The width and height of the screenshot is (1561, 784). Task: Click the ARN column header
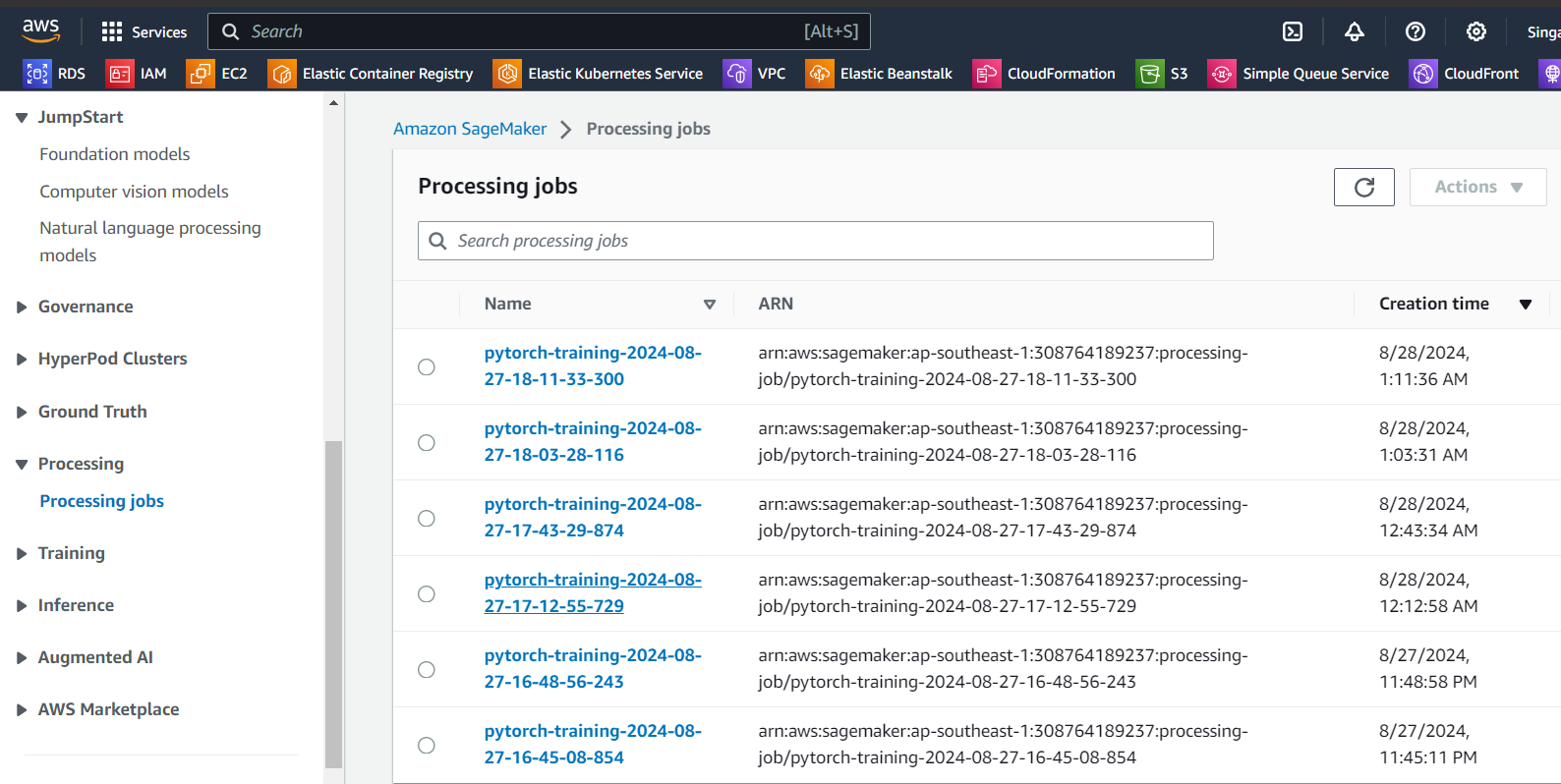coord(776,305)
